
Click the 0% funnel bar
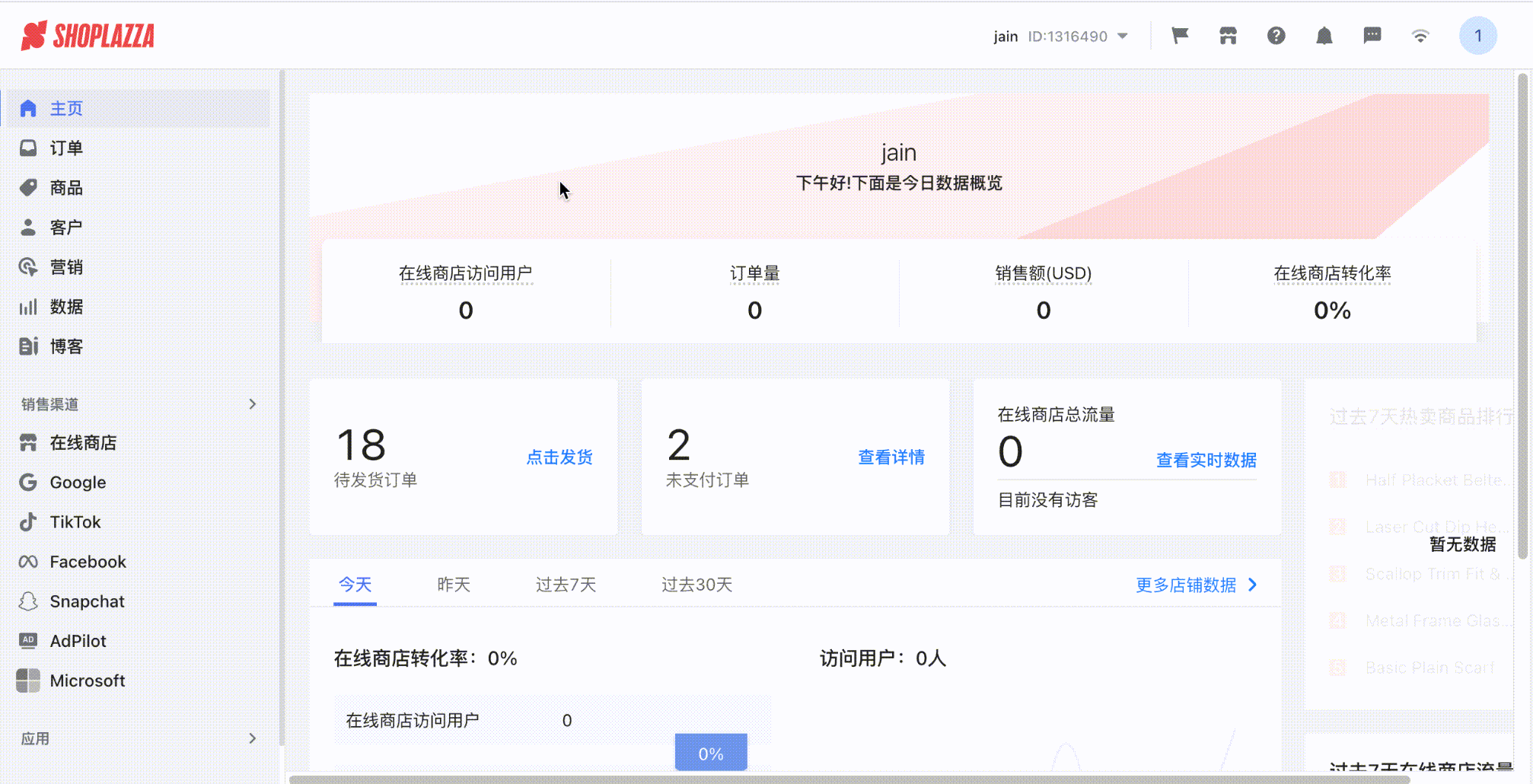[x=711, y=753]
